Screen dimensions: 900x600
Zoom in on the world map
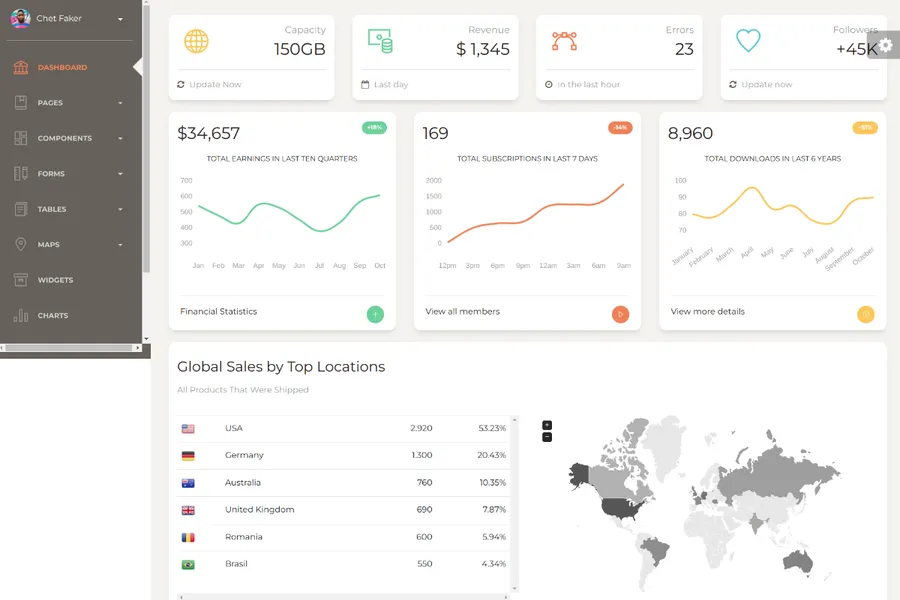click(547, 425)
